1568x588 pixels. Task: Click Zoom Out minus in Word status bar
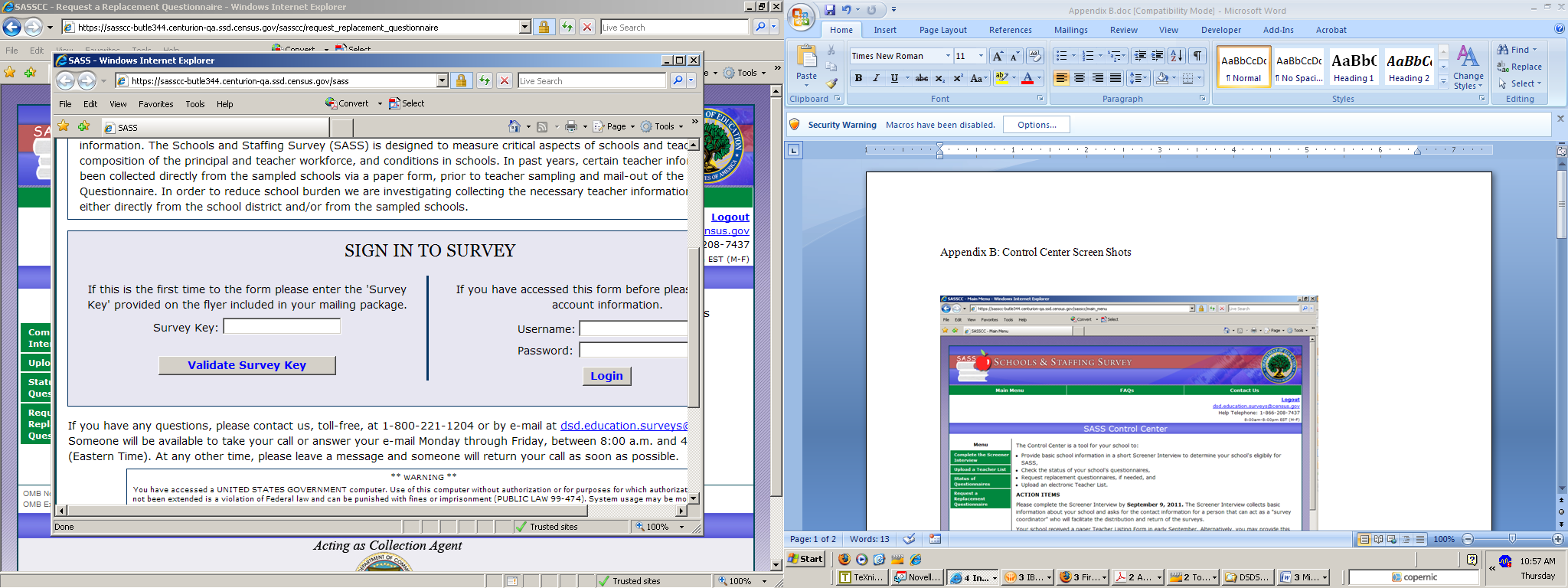1468,539
